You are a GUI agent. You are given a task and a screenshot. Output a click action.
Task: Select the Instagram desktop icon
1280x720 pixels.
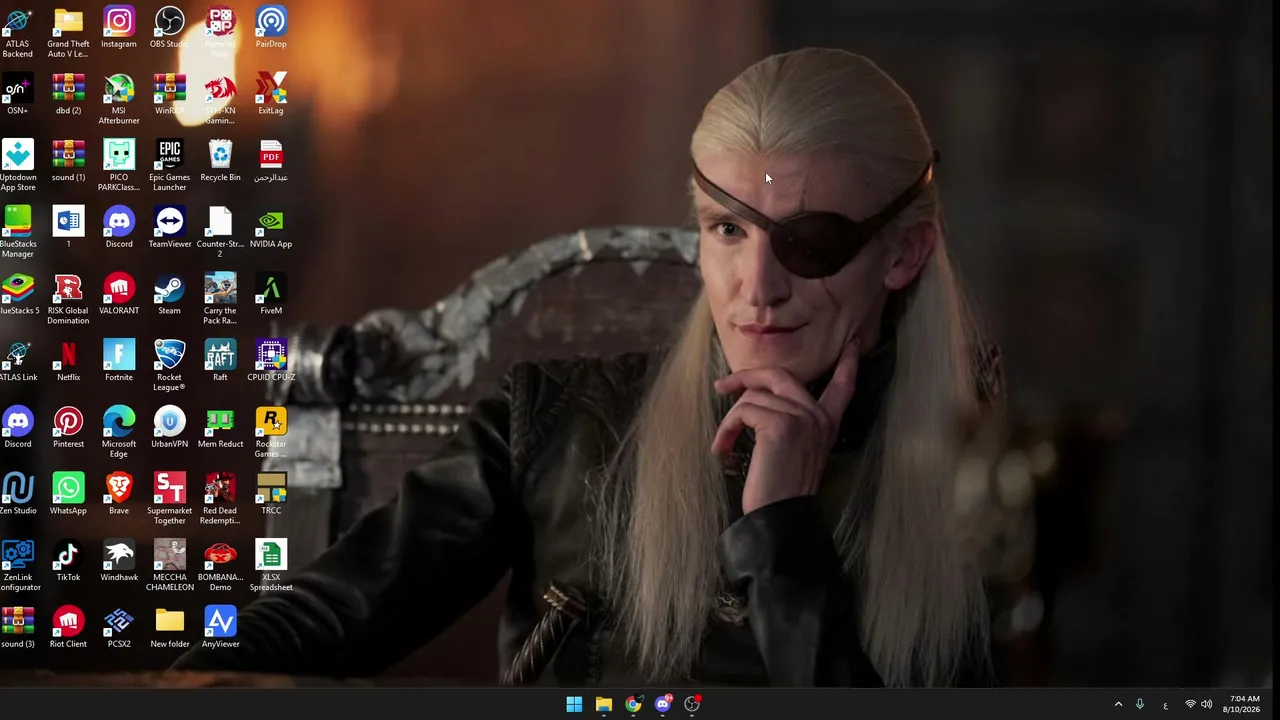pos(119,28)
